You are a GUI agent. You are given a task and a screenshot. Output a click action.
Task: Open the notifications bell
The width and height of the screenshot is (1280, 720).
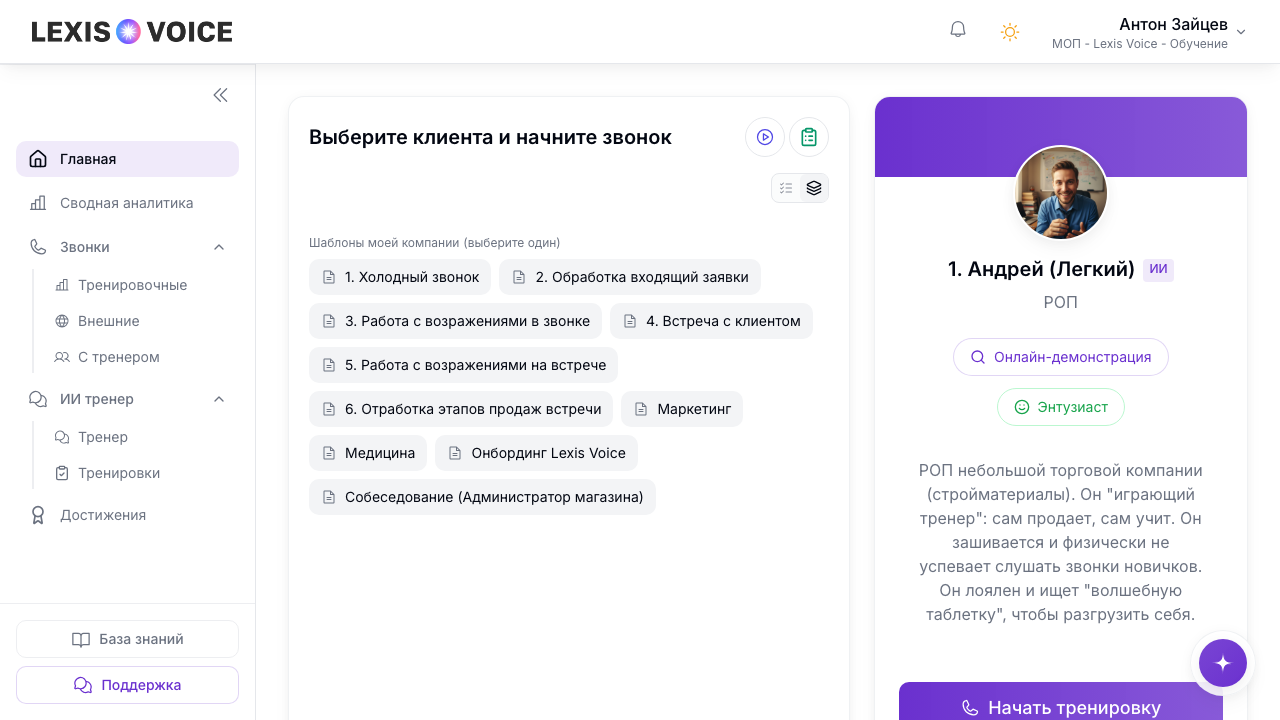[x=958, y=30]
